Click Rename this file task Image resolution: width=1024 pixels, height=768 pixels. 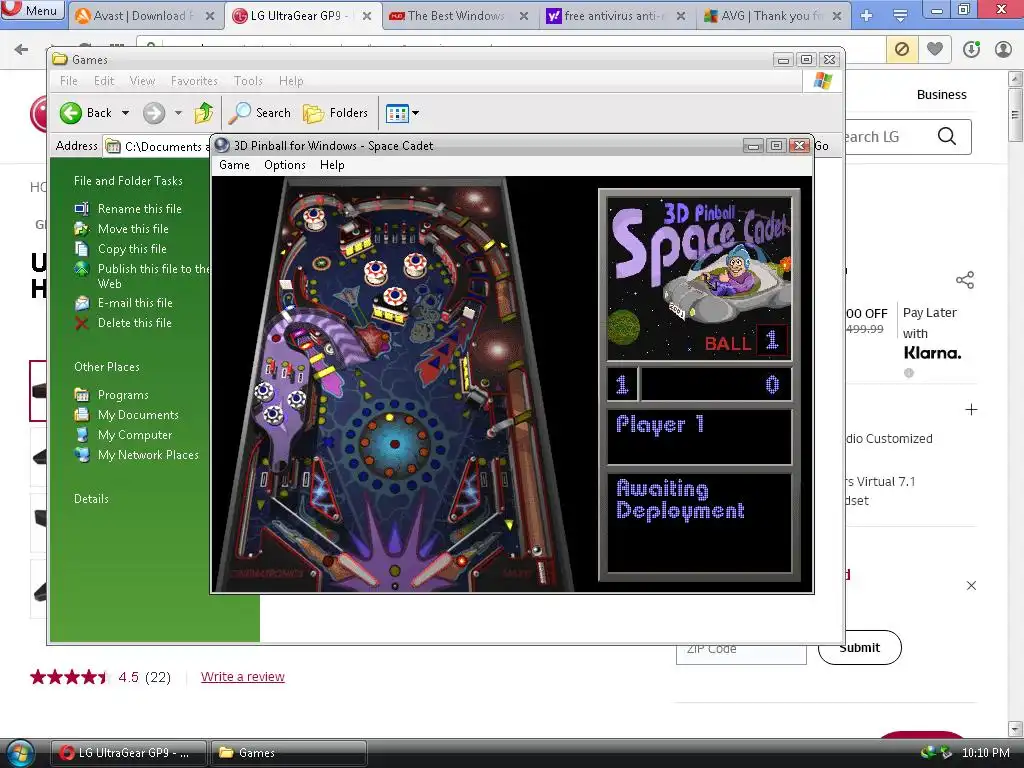point(140,209)
